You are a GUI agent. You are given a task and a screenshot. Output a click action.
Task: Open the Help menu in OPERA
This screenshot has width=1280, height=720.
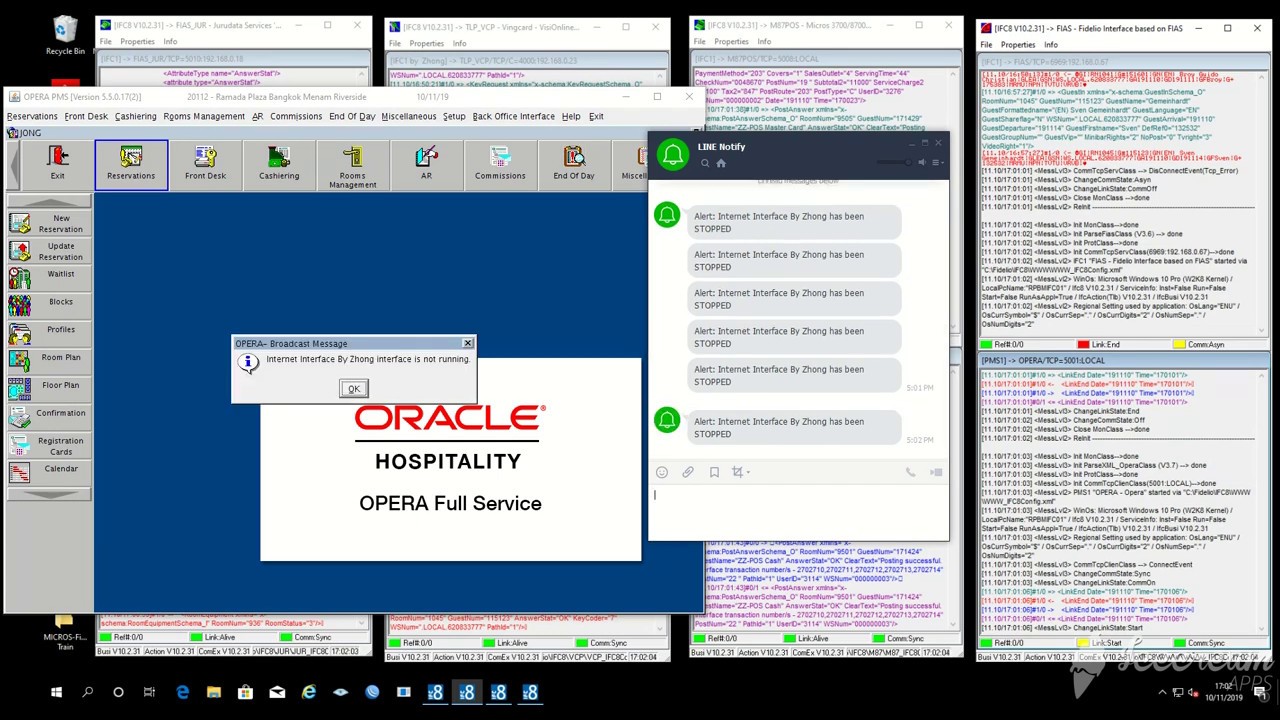click(571, 116)
